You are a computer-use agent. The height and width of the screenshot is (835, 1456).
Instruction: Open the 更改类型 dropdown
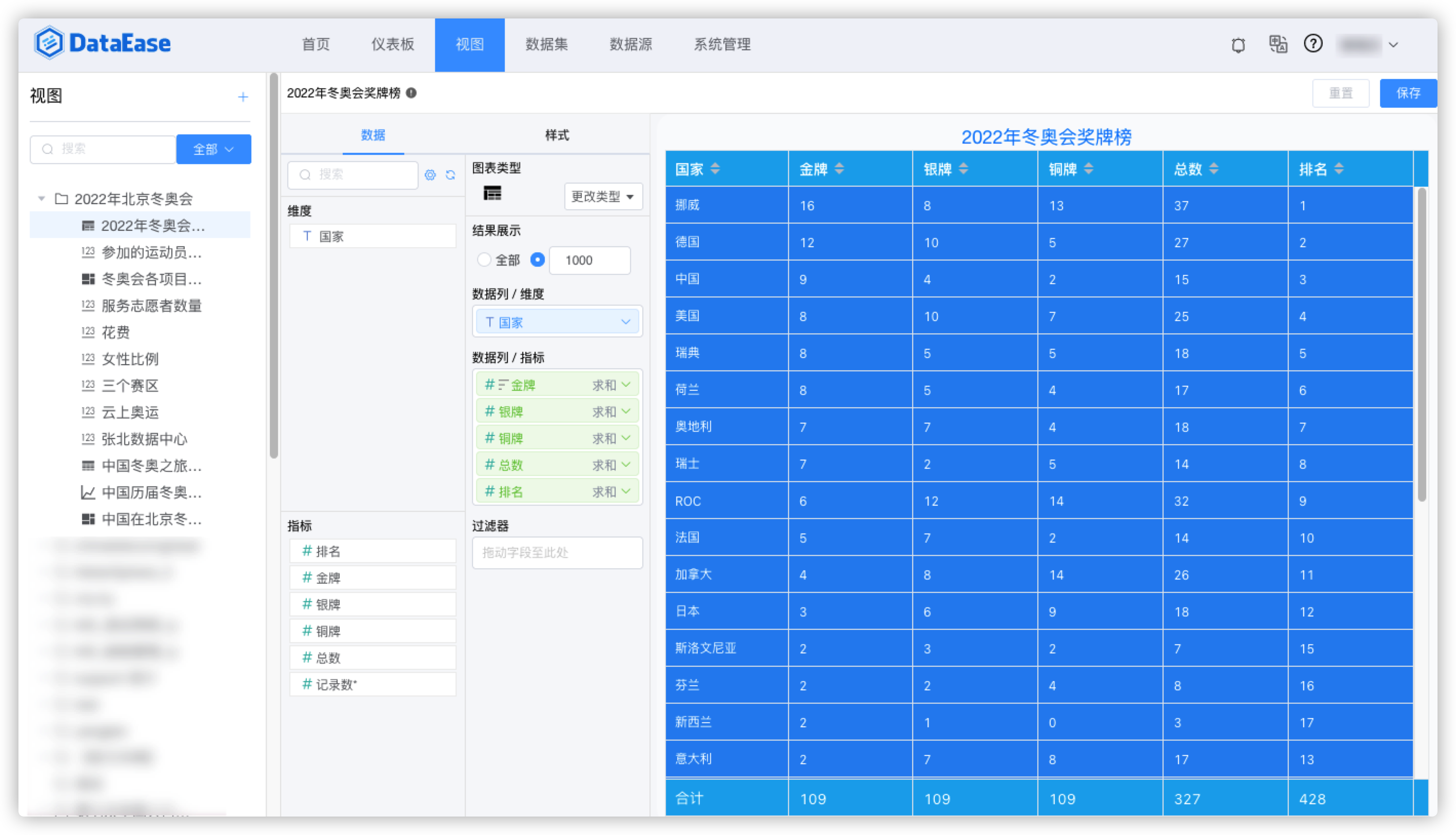(x=603, y=197)
